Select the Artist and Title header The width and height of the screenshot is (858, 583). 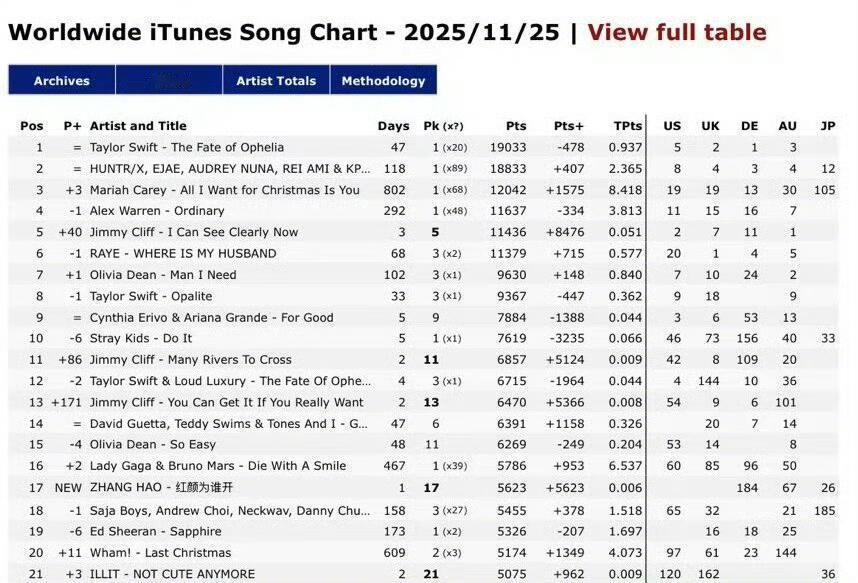point(138,126)
